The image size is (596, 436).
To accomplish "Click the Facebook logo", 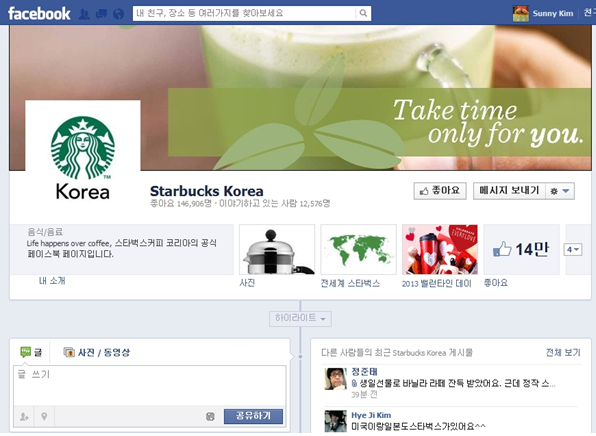I will click(x=39, y=14).
